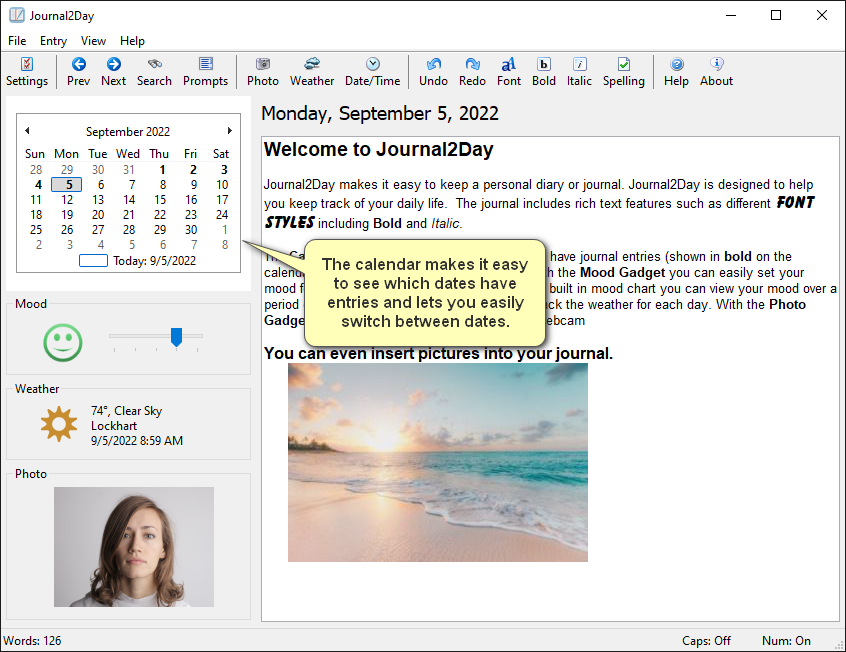Redo the last action
The width and height of the screenshot is (846, 652).
(472, 72)
